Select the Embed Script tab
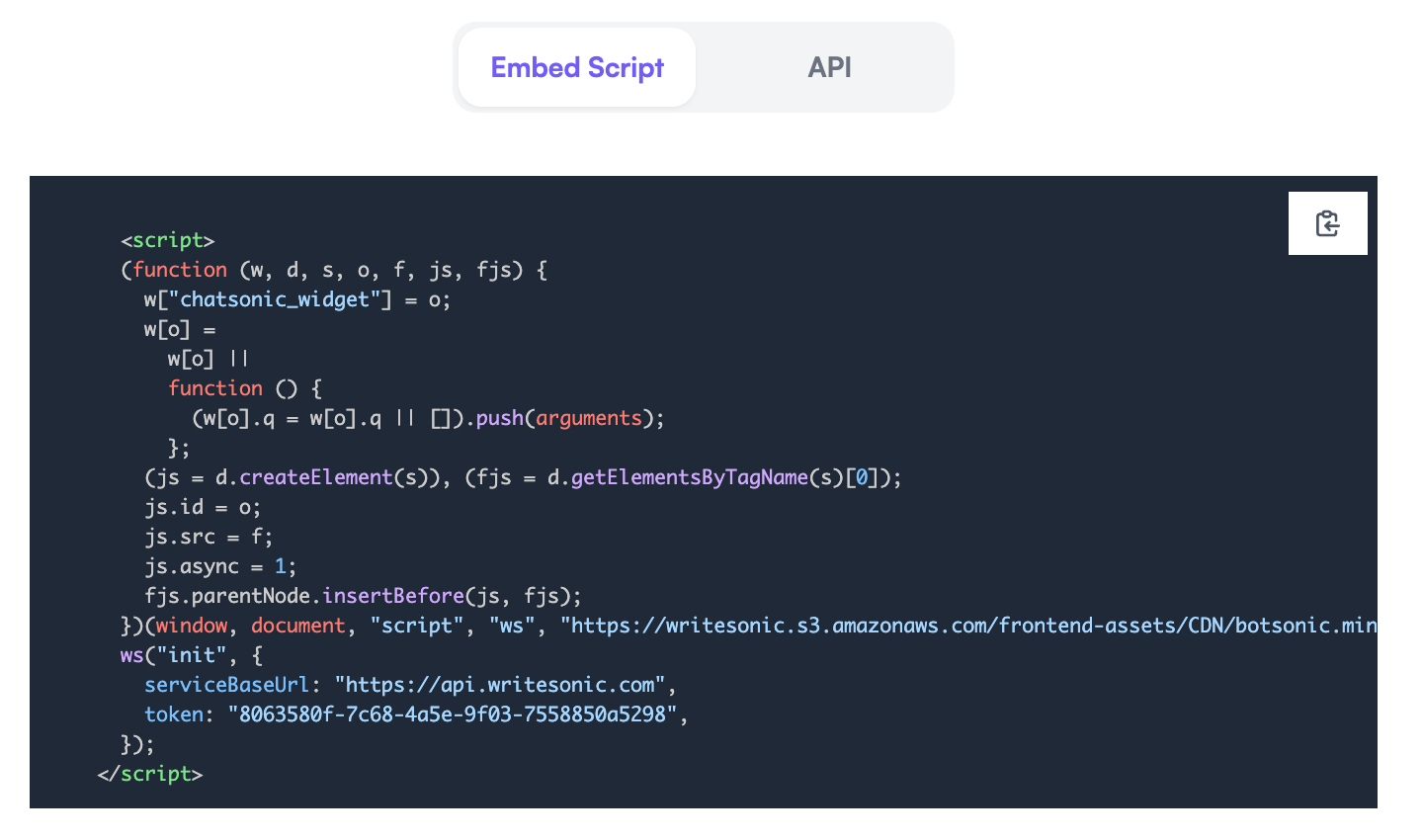The width and height of the screenshot is (1423, 840). coord(576,67)
